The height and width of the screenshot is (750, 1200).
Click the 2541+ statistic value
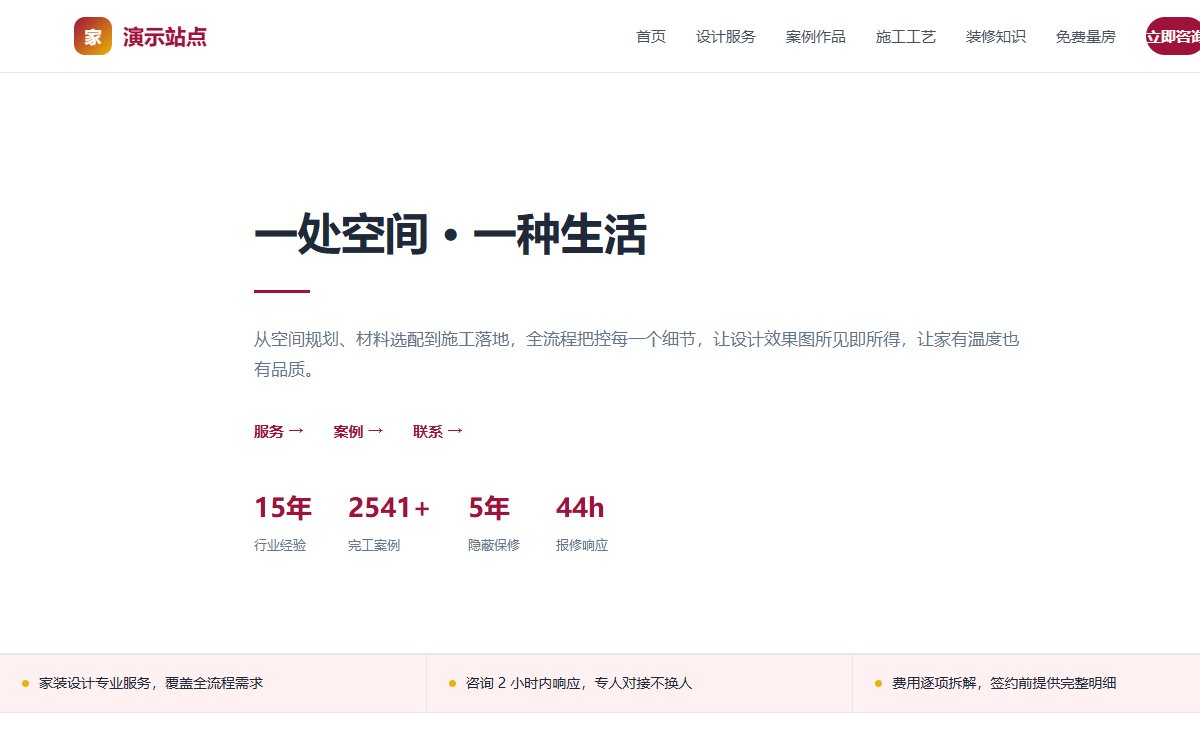(x=389, y=508)
